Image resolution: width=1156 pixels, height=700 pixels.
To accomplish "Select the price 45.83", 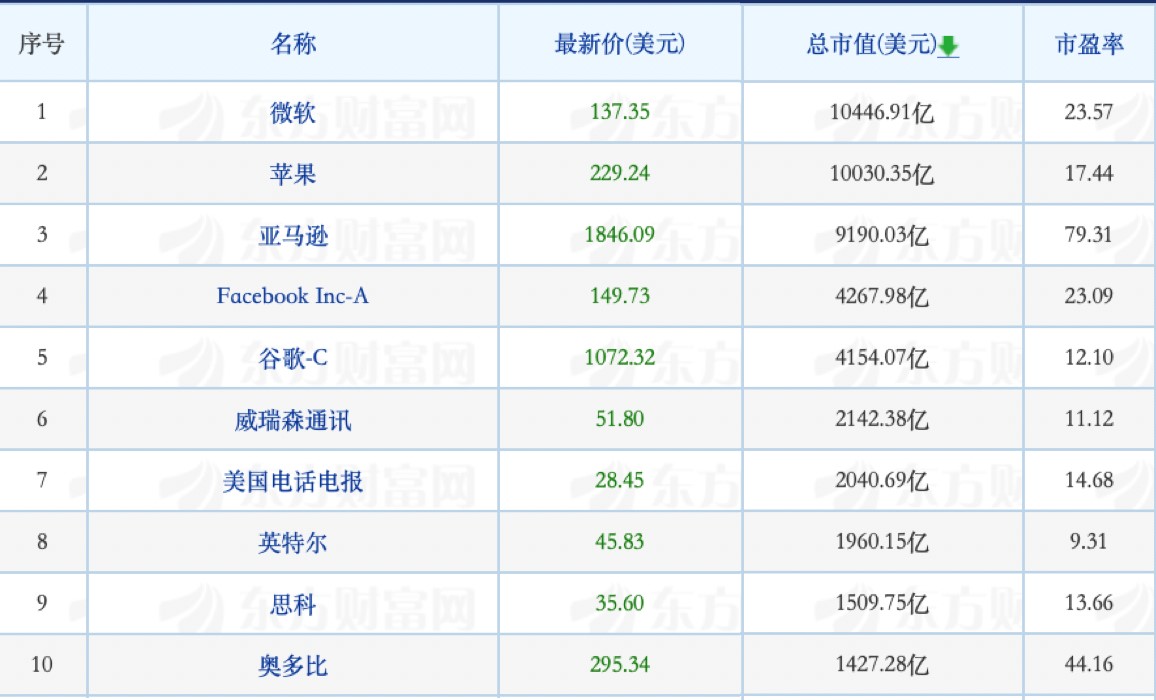I will (619, 541).
